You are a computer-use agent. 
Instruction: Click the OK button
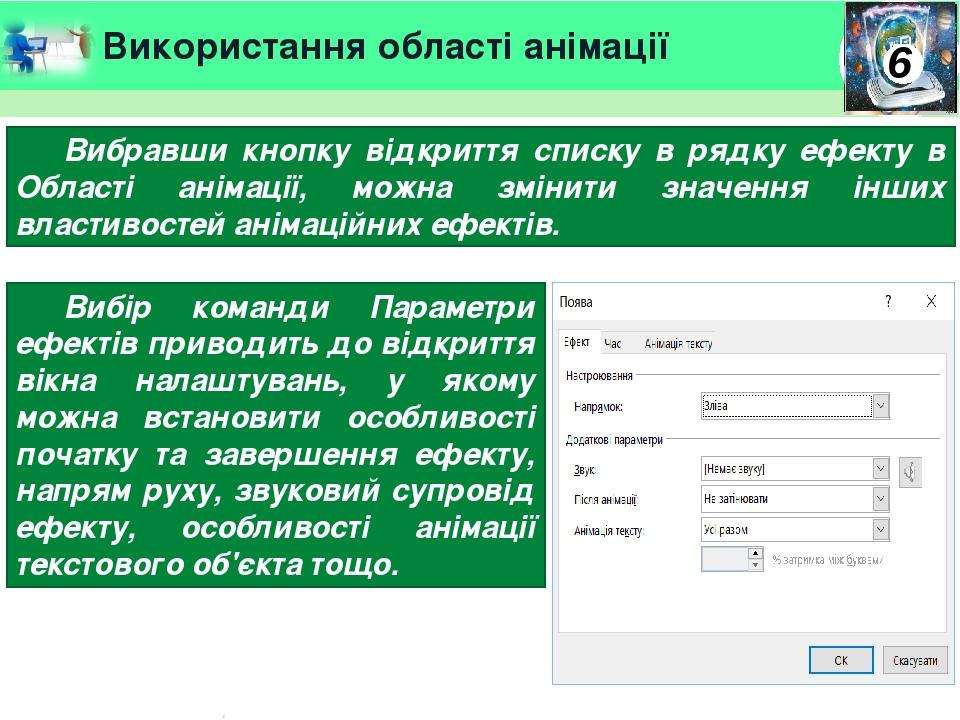841,661
